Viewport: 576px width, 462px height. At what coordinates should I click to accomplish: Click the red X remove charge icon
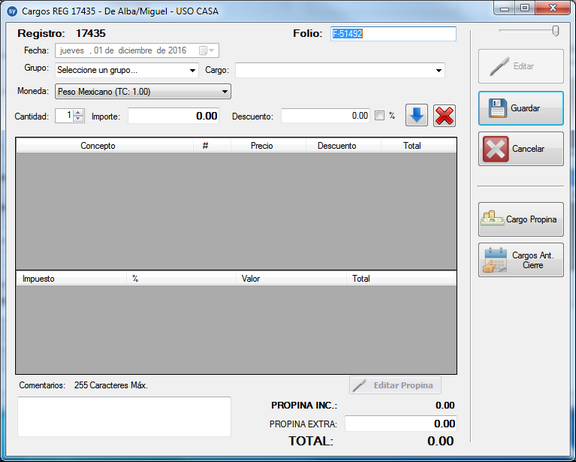444,116
